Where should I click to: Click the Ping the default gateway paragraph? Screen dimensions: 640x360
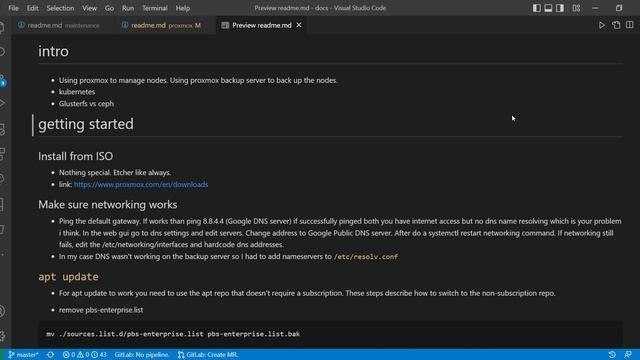point(340,233)
